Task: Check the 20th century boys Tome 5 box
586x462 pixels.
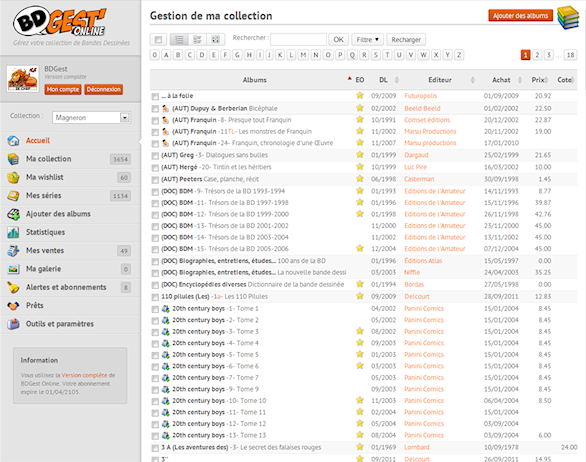Action: point(155,355)
